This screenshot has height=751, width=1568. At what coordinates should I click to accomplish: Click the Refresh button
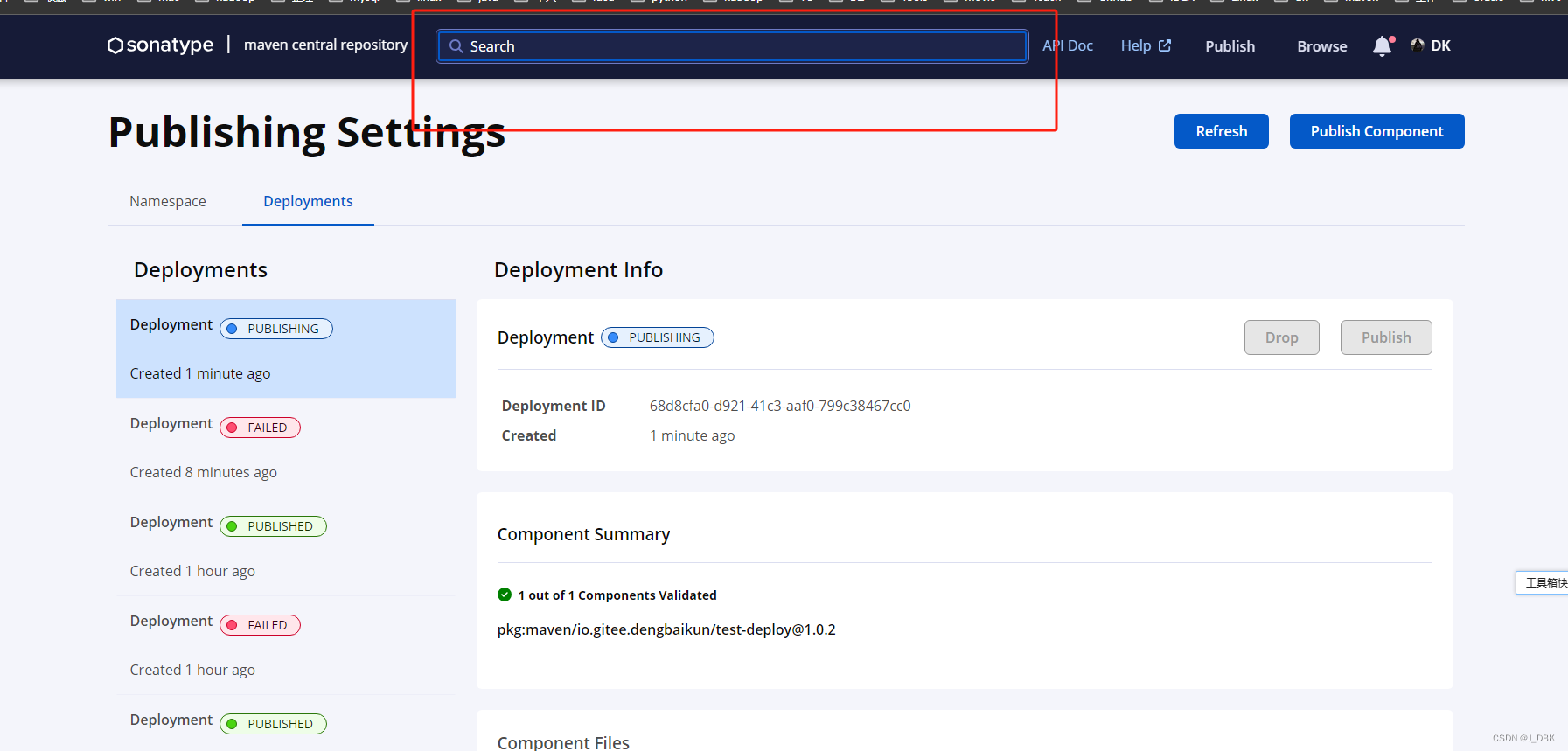click(1221, 131)
